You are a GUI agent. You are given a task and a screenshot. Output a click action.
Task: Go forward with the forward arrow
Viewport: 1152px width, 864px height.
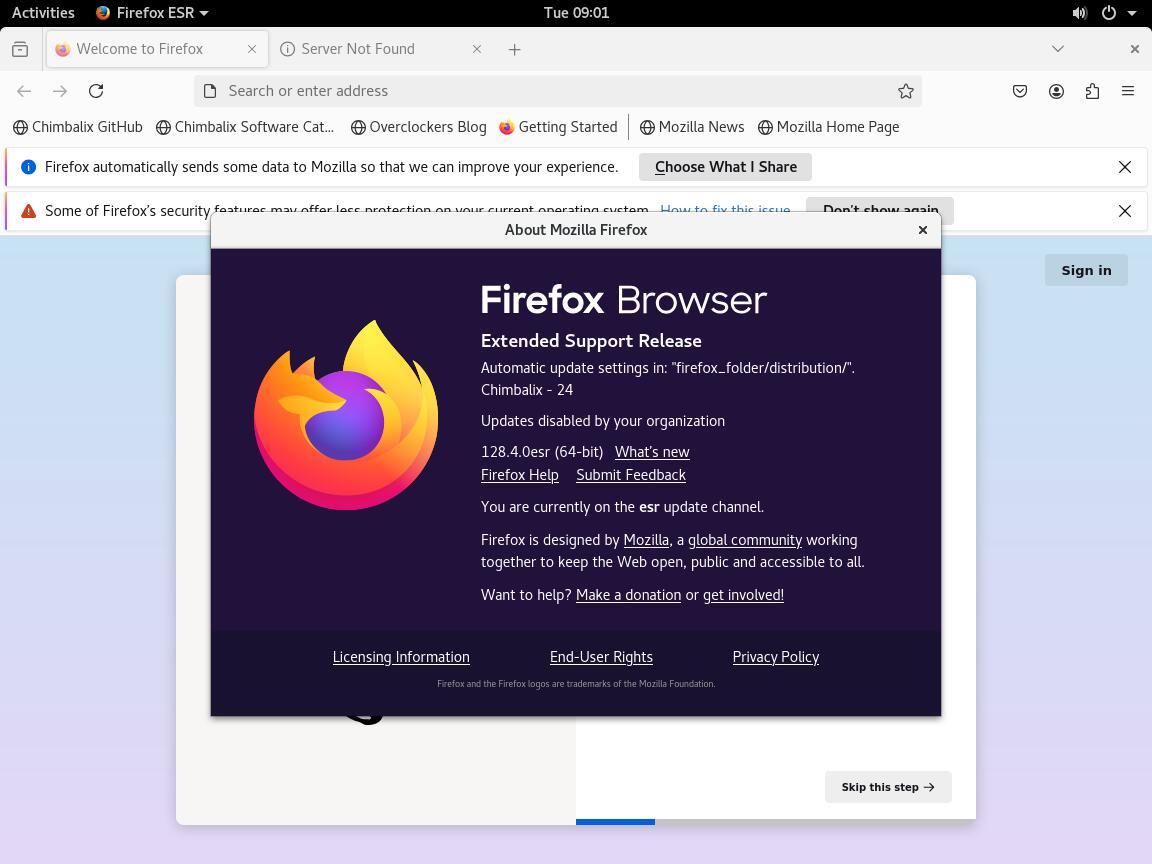[x=60, y=91]
